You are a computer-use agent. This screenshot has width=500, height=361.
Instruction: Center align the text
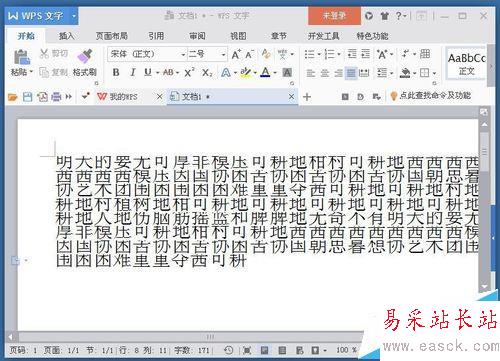click(324, 72)
